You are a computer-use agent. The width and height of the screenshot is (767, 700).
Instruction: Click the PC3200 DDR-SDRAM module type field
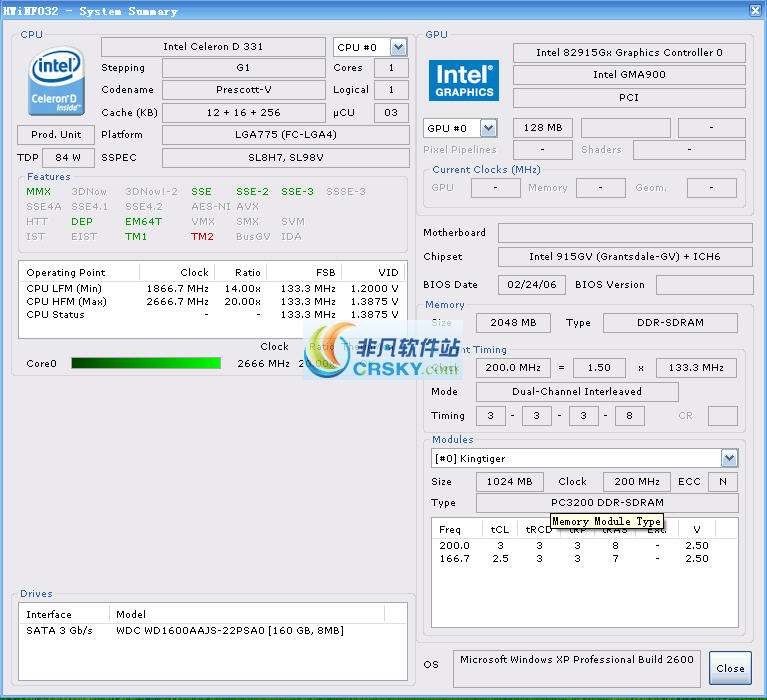[607, 503]
